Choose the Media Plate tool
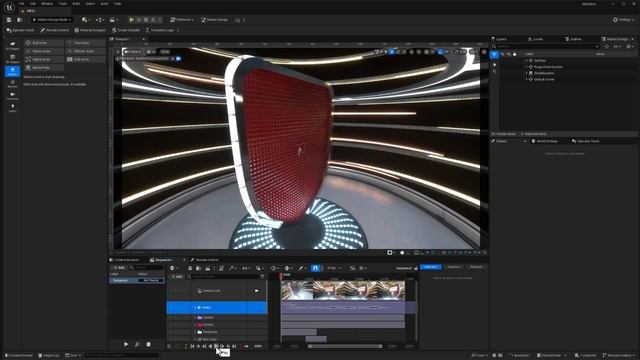The height and width of the screenshot is (360, 640). coord(44,68)
